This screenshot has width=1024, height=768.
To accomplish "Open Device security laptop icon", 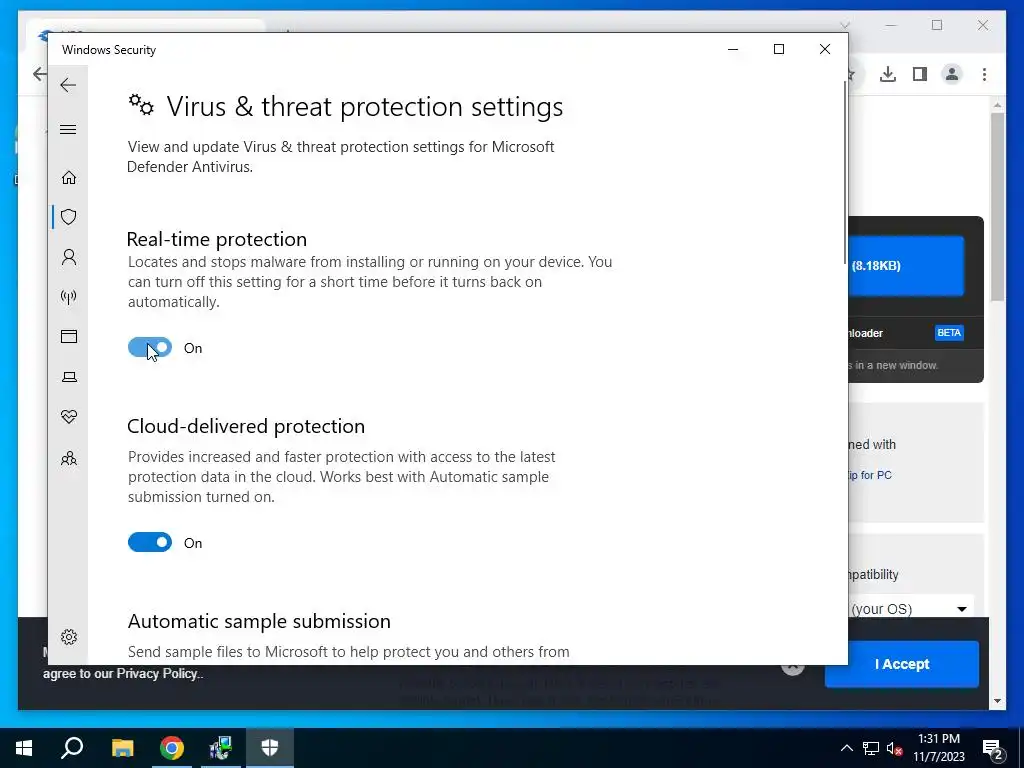I will click(69, 377).
